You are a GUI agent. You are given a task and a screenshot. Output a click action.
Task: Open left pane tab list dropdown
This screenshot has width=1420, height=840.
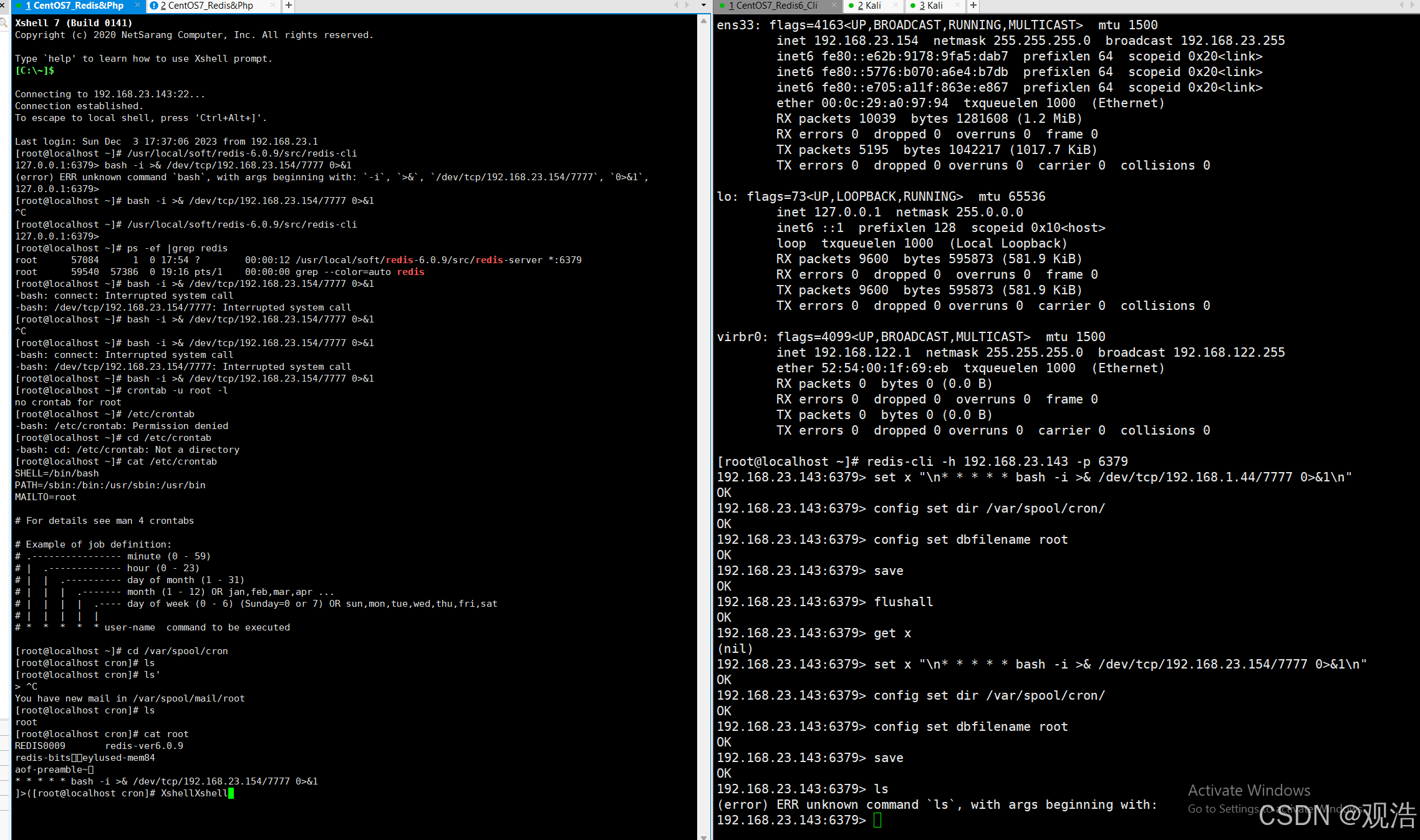[x=704, y=6]
